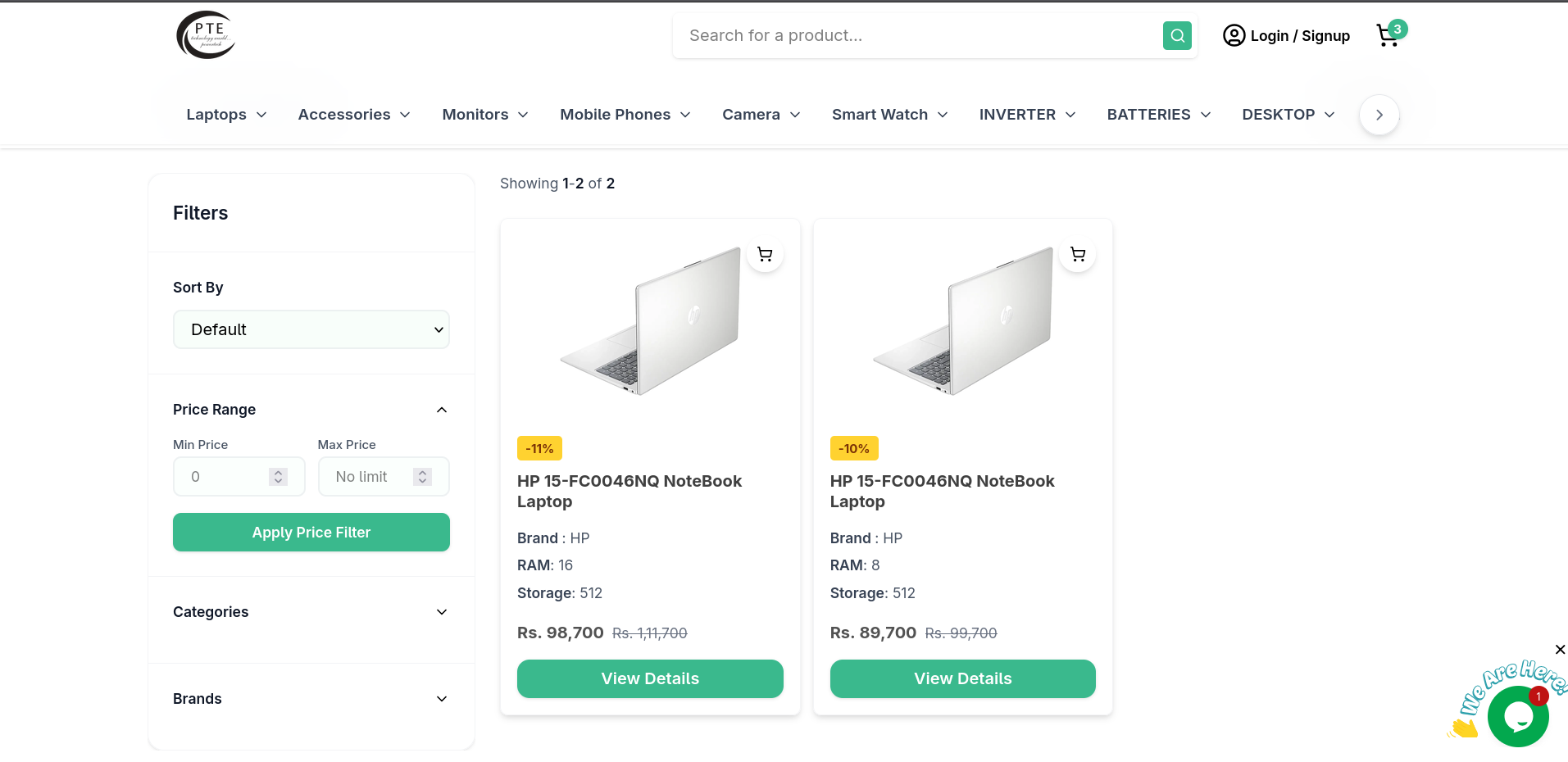Click the -11% laptop's product title

coord(629,492)
